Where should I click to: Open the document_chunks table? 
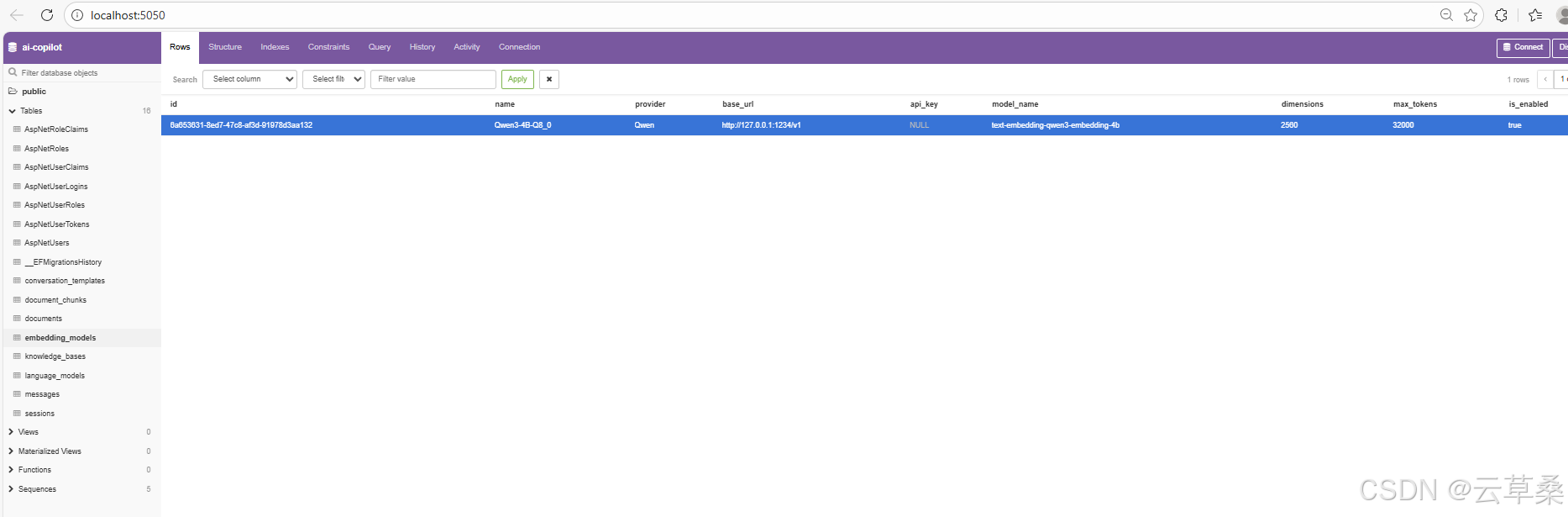[55, 299]
